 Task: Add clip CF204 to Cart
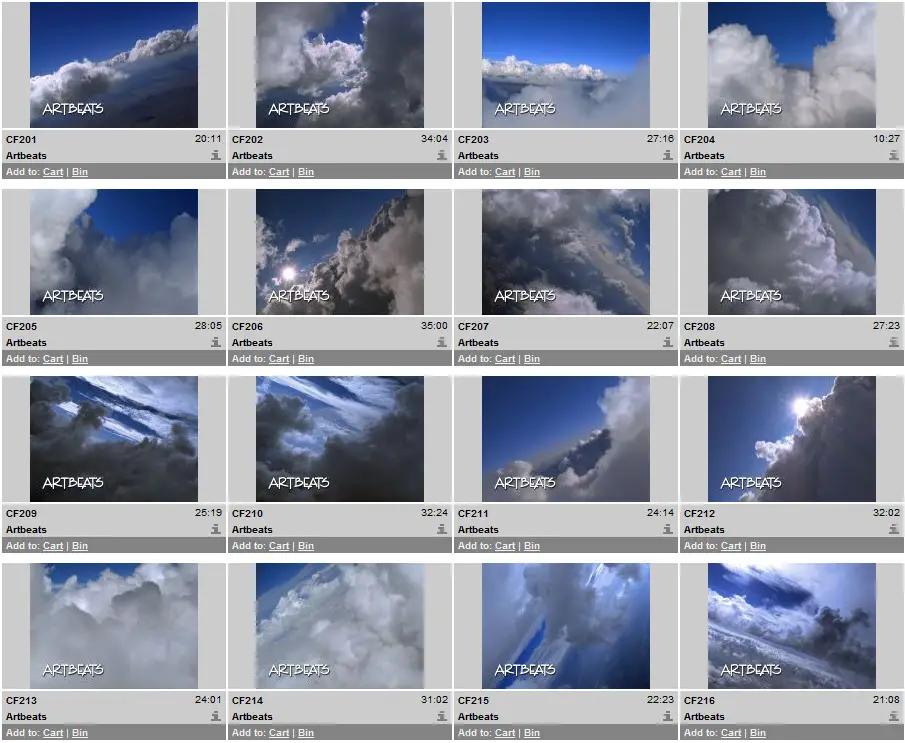[x=731, y=171]
